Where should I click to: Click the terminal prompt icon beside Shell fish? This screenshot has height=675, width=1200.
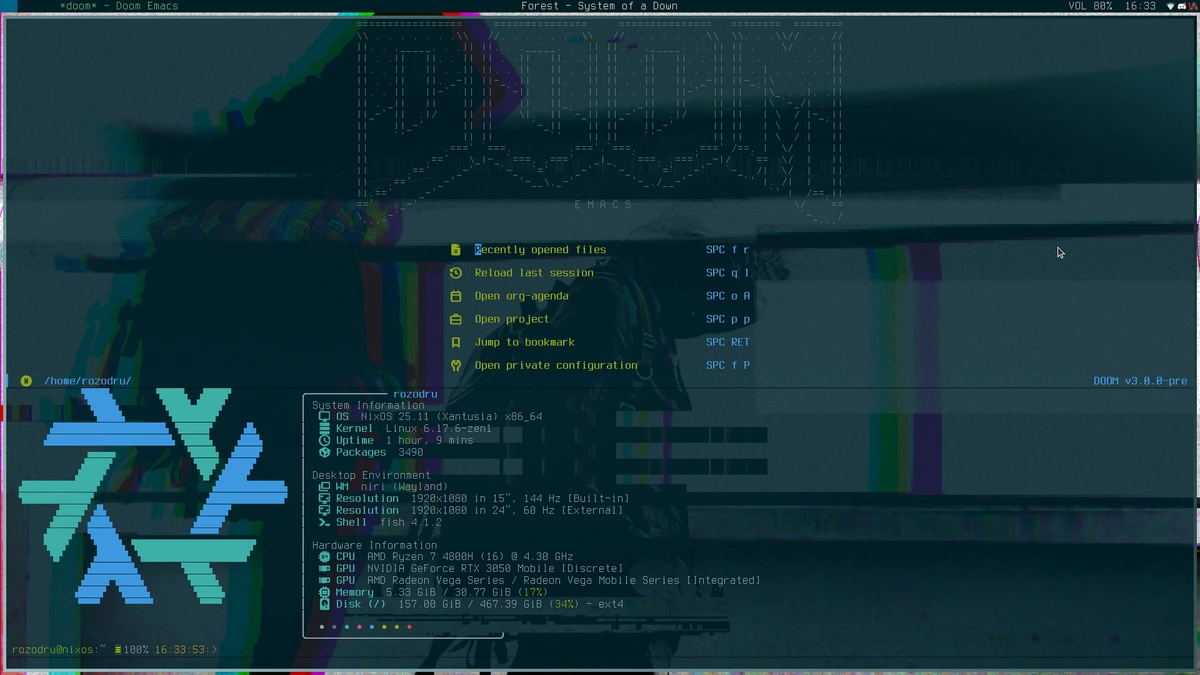click(x=324, y=521)
